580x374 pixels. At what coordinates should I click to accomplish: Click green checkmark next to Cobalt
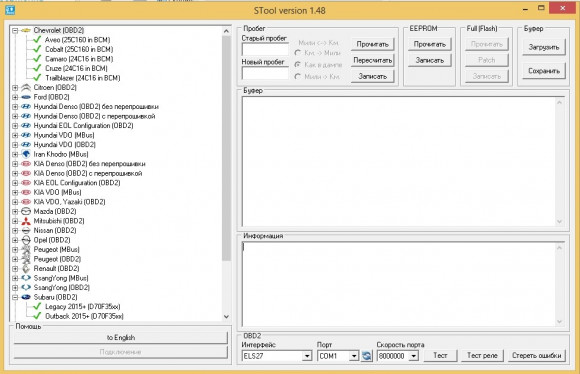click(x=37, y=49)
